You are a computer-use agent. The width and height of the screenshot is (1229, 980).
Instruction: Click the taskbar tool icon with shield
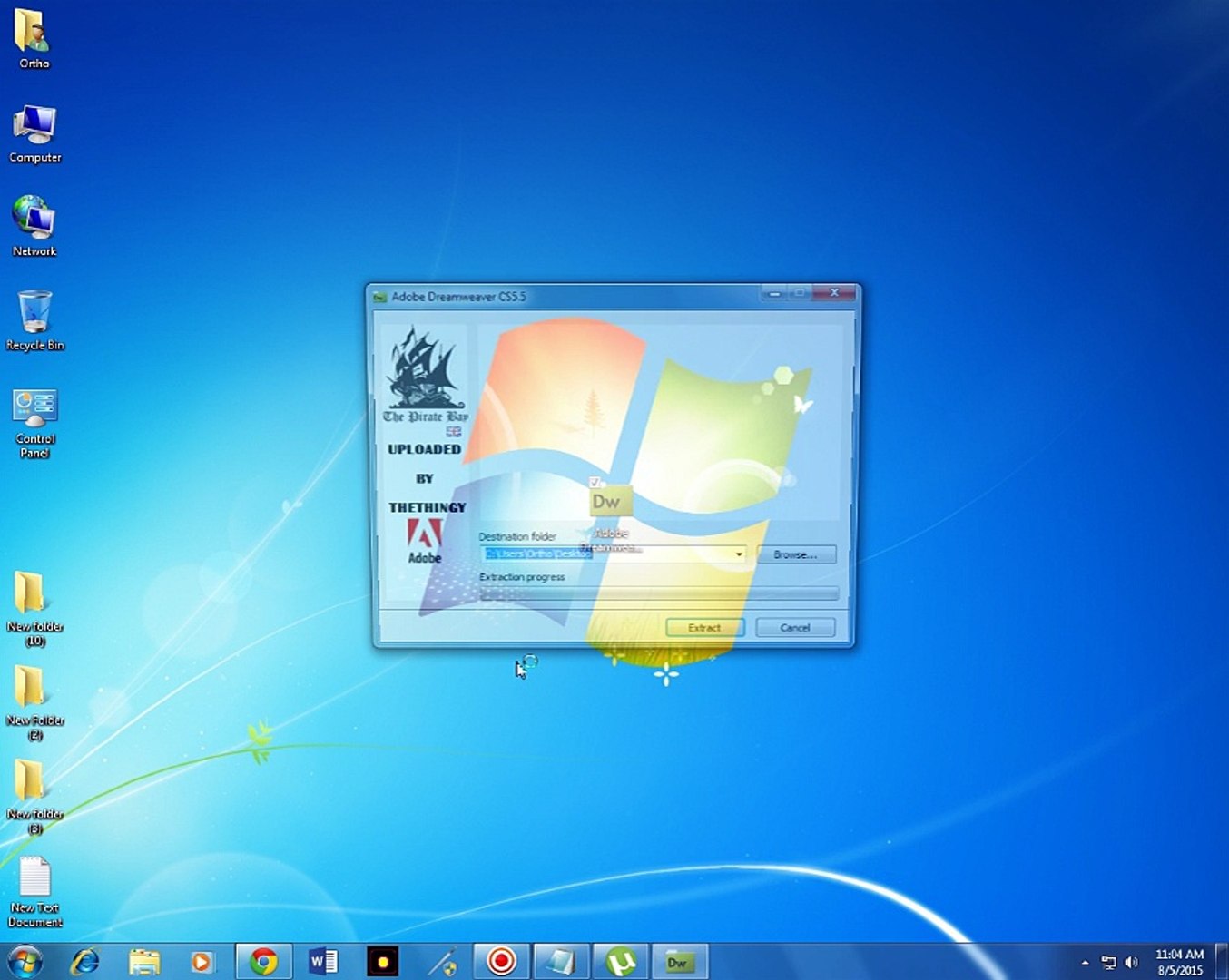click(x=442, y=961)
